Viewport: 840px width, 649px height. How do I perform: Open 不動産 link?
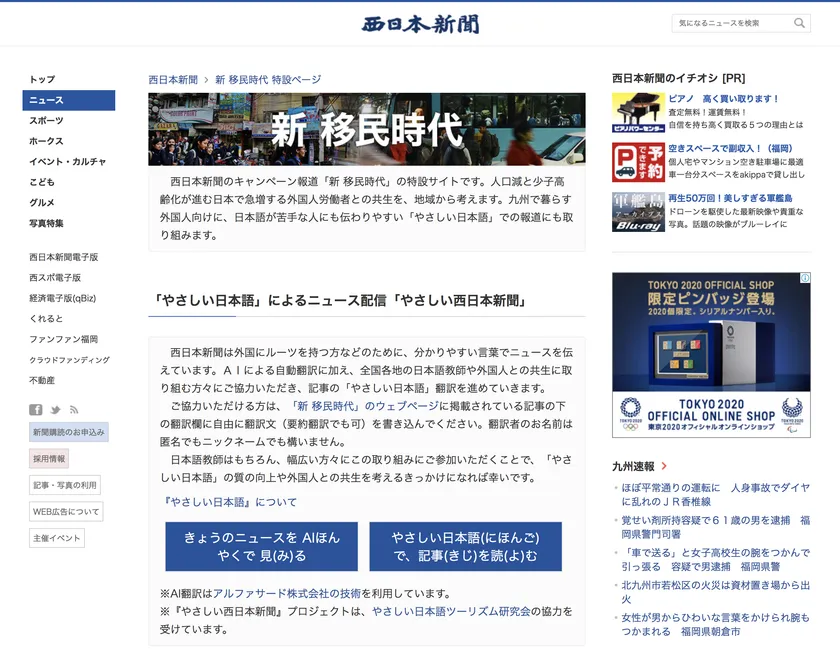pos(42,381)
